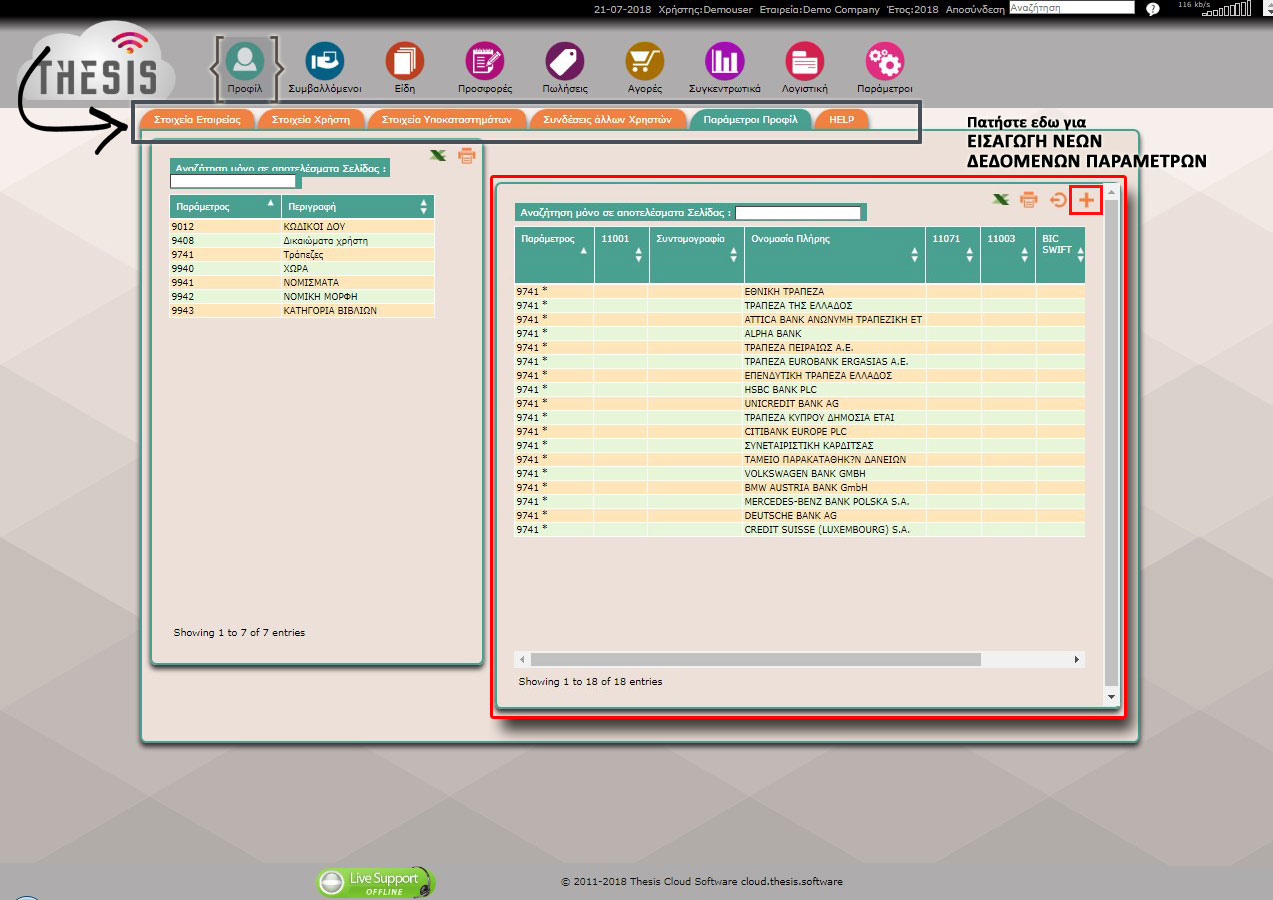Open the Προφίλ module icon
Image resolution: width=1273 pixels, height=900 pixels.
click(244, 61)
